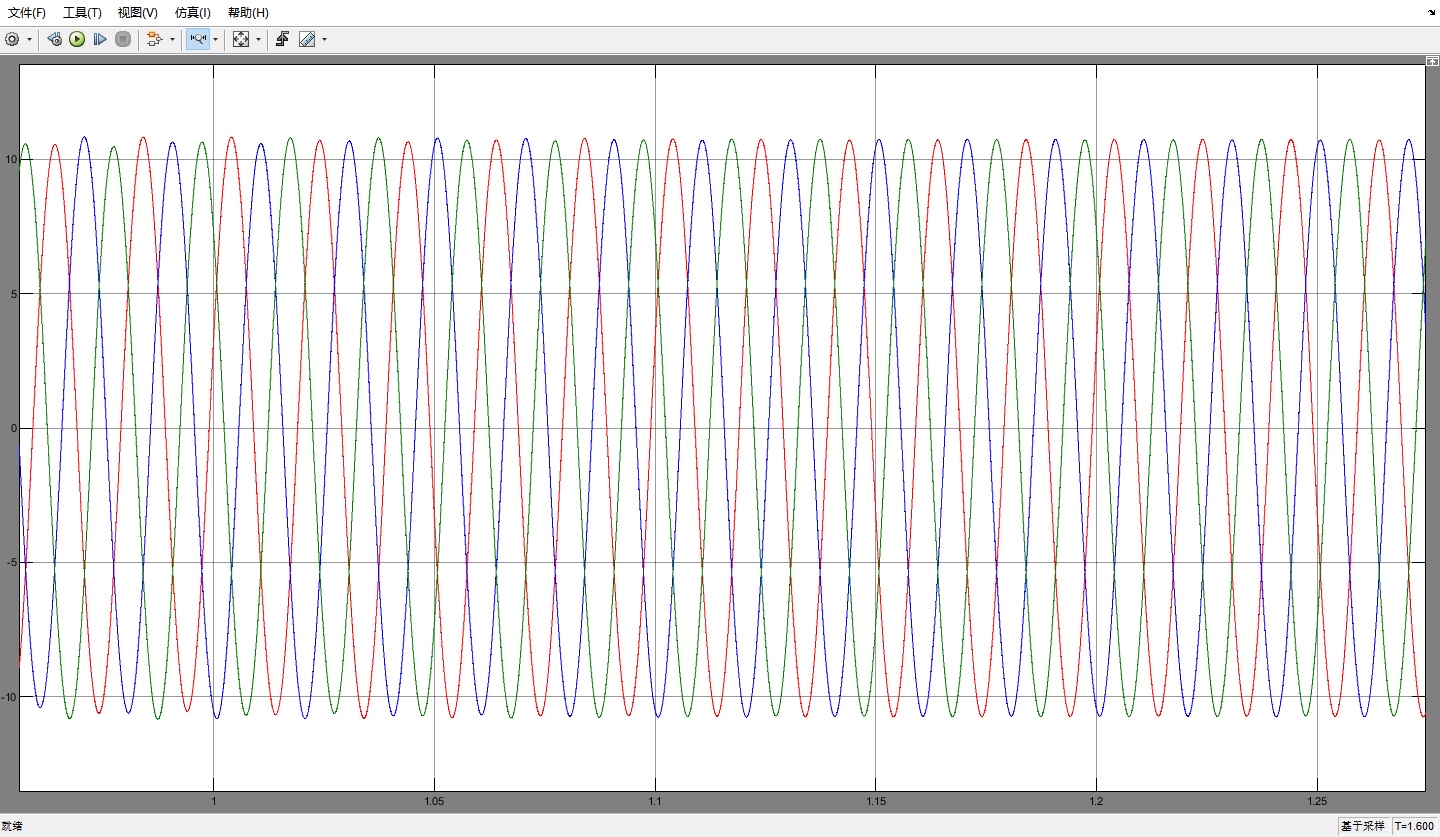Run the simulation with the green play button
The height and width of the screenshot is (837, 1440).
77,39
